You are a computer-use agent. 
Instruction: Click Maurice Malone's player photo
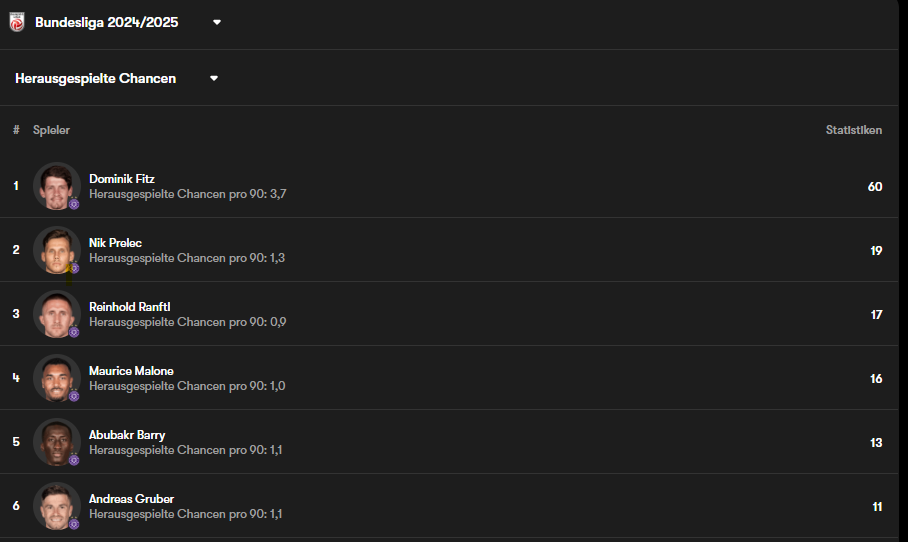point(57,378)
